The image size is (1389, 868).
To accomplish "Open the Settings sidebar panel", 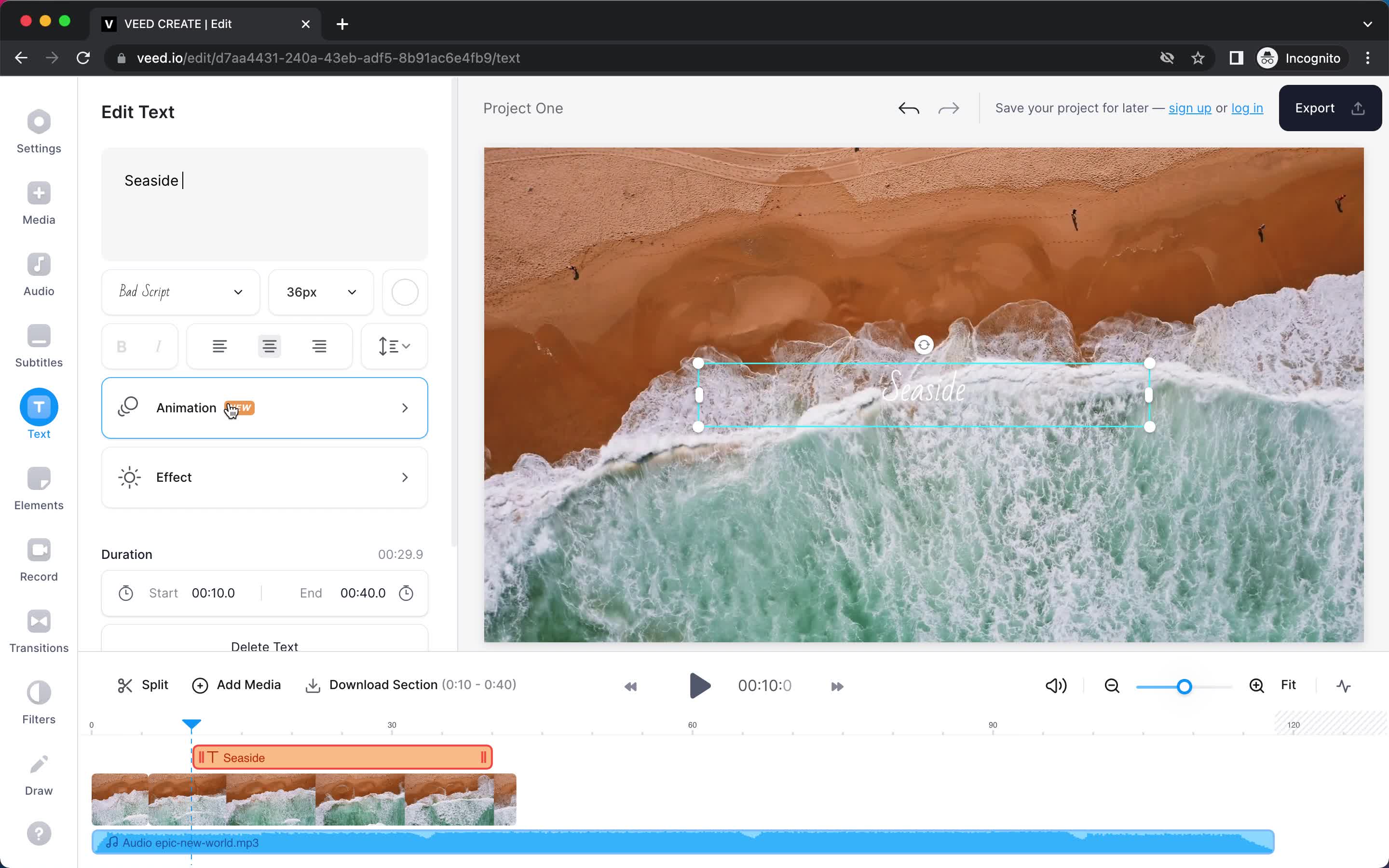I will click(x=39, y=132).
